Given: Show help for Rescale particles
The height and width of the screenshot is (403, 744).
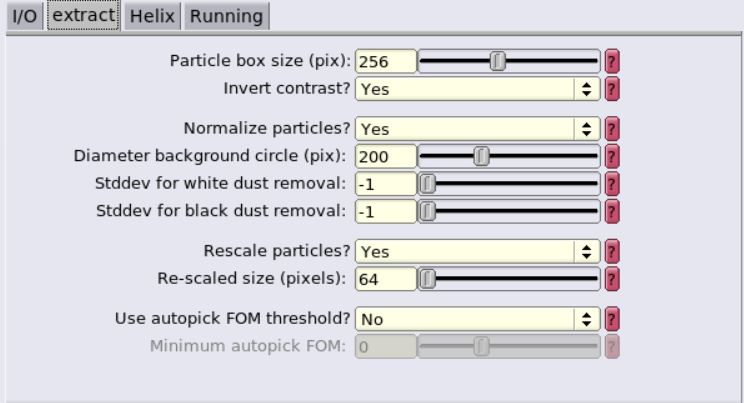Looking at the screenshot, I should [x=612, y=251].
